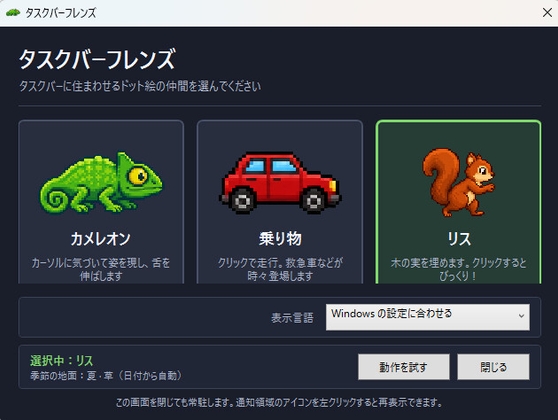This screenshot has width=558, height=420.
Task: Click the 表示言語 label
Action: pyautogui.click(x=292, y=317)
